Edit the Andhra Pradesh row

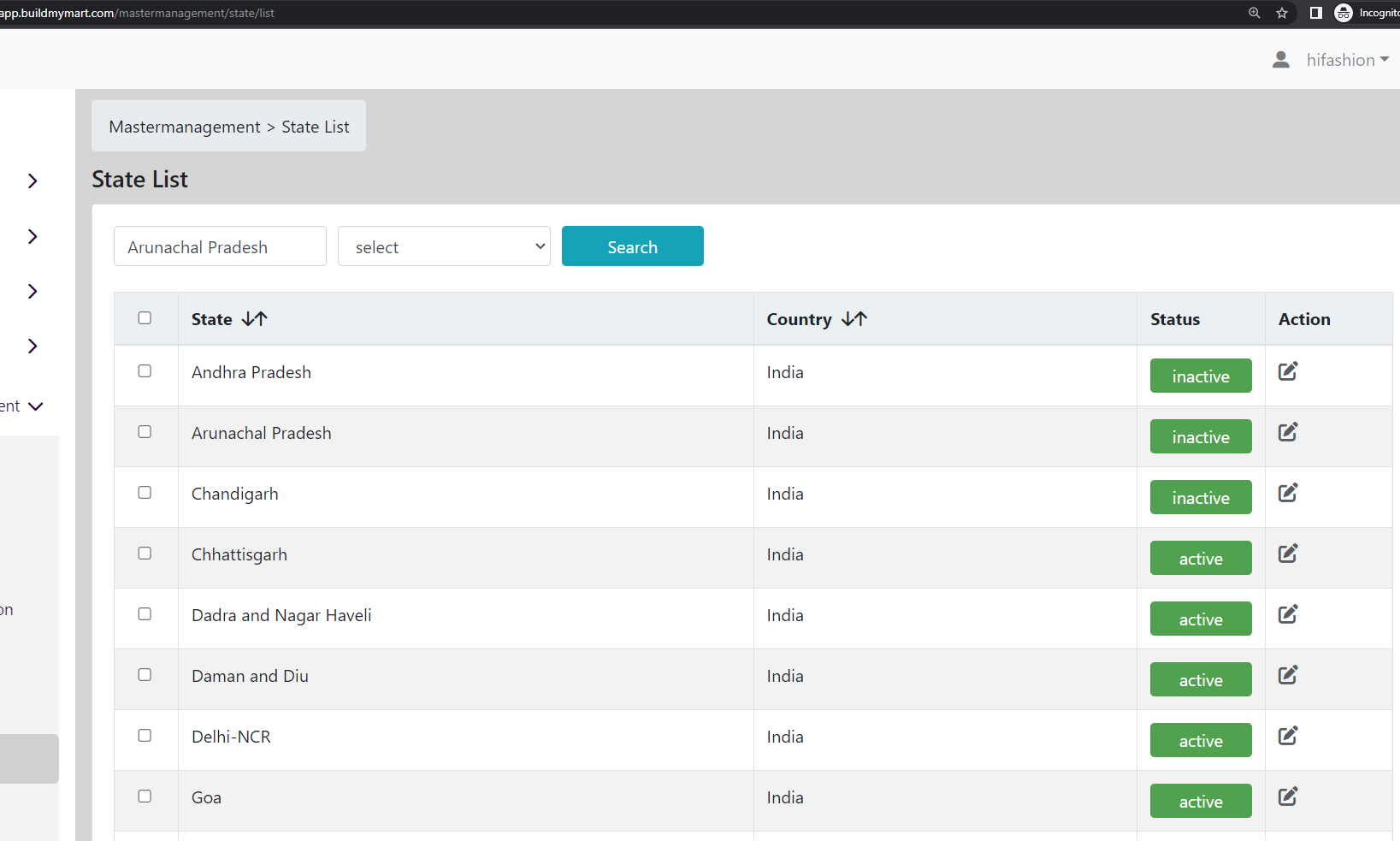click(1288, 371)
